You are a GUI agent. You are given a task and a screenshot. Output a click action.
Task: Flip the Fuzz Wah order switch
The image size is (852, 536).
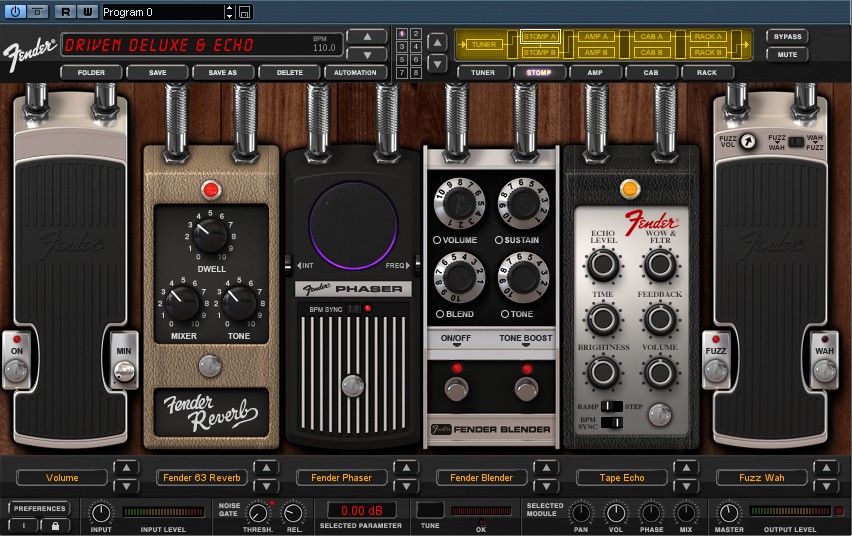pyautogui.click(x=796, y=142)
